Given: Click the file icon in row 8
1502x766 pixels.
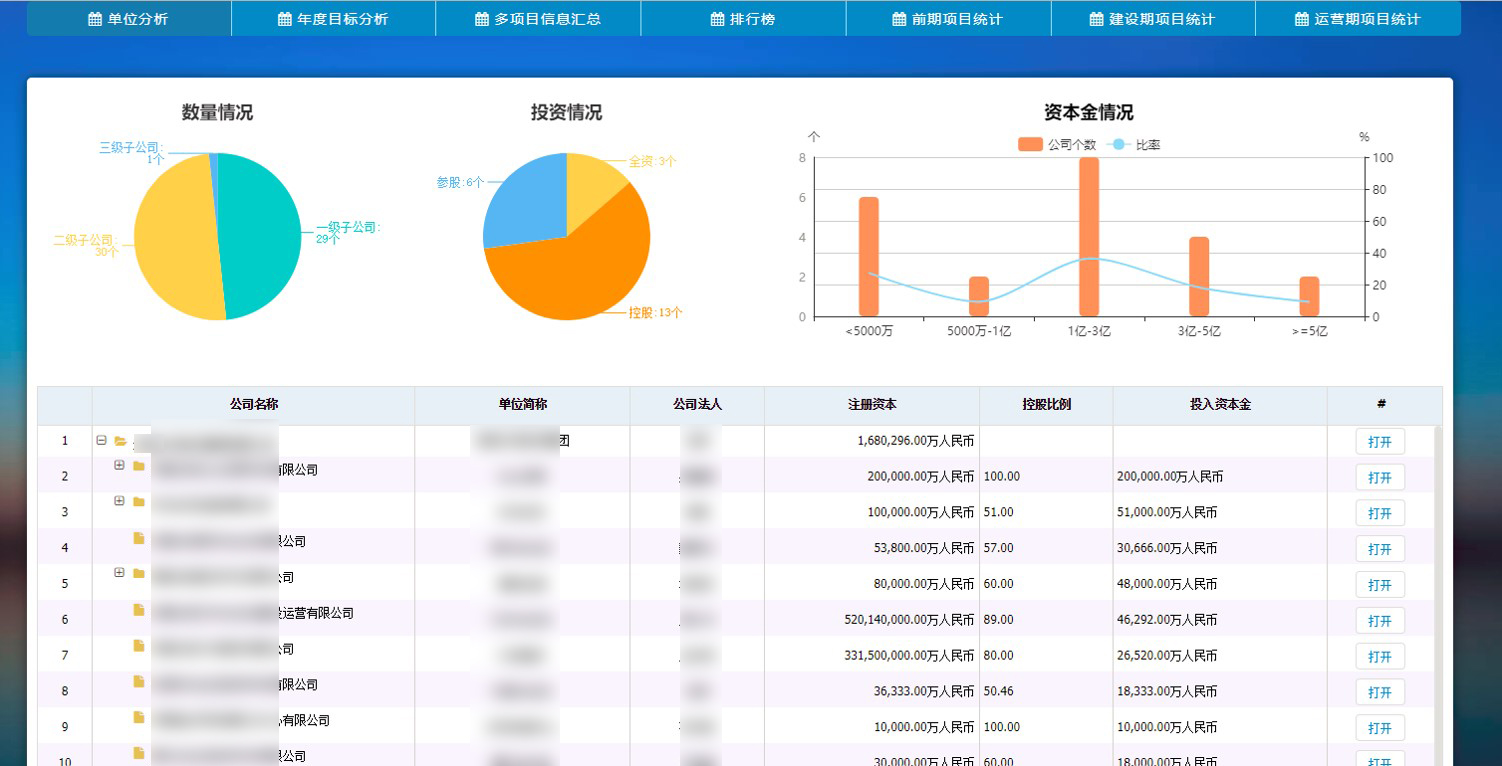Looking at the screenshot, I should coord(139,681).
